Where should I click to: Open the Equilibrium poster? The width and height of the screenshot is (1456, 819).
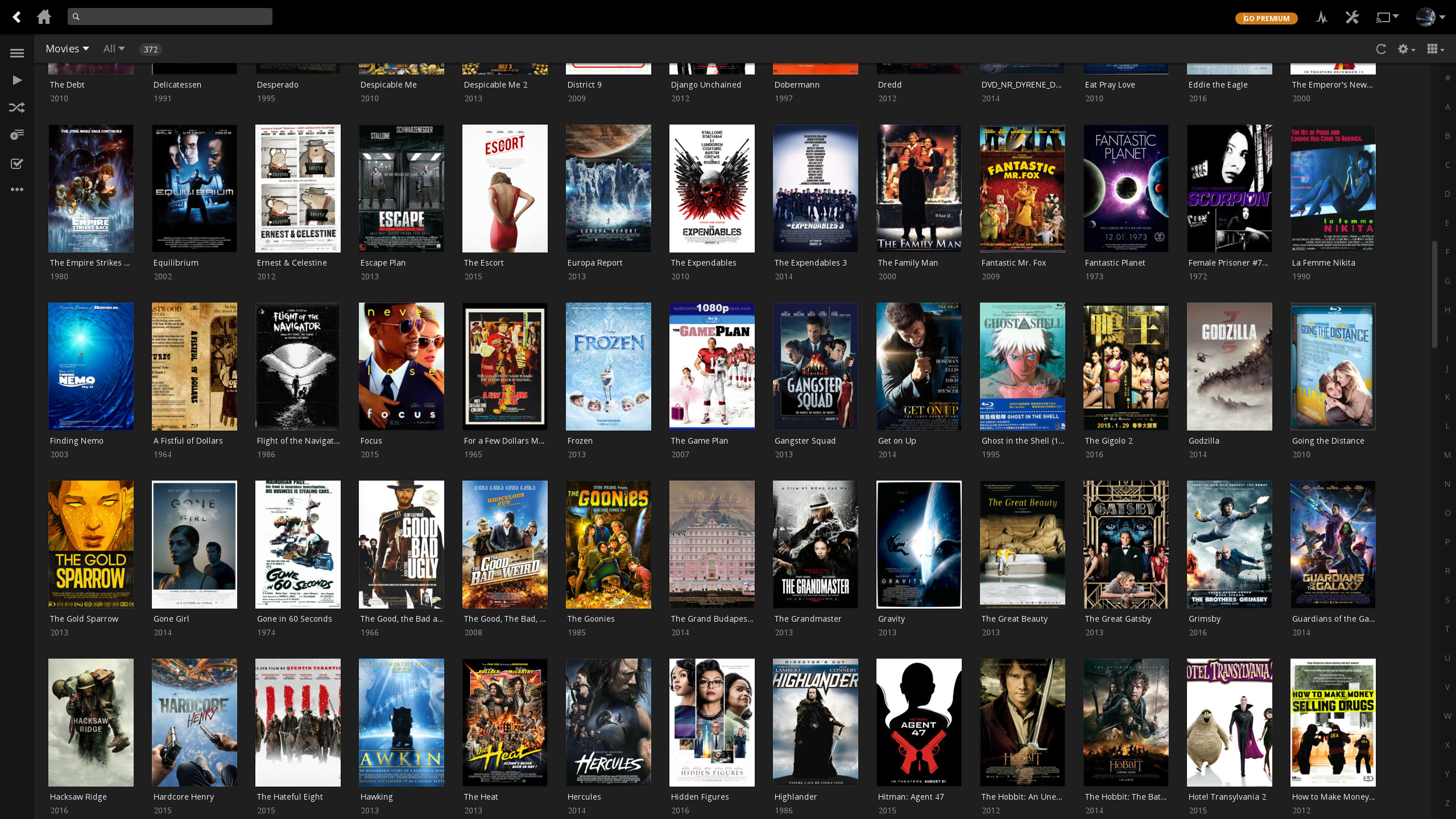[195, 188]
